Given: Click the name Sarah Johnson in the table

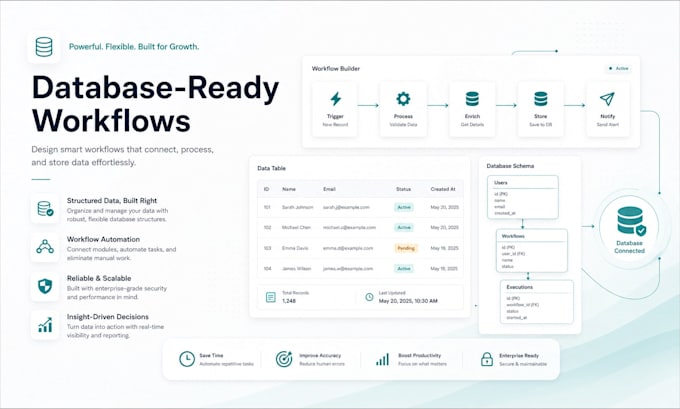Looking at the screenshot, I should [298, 207].
